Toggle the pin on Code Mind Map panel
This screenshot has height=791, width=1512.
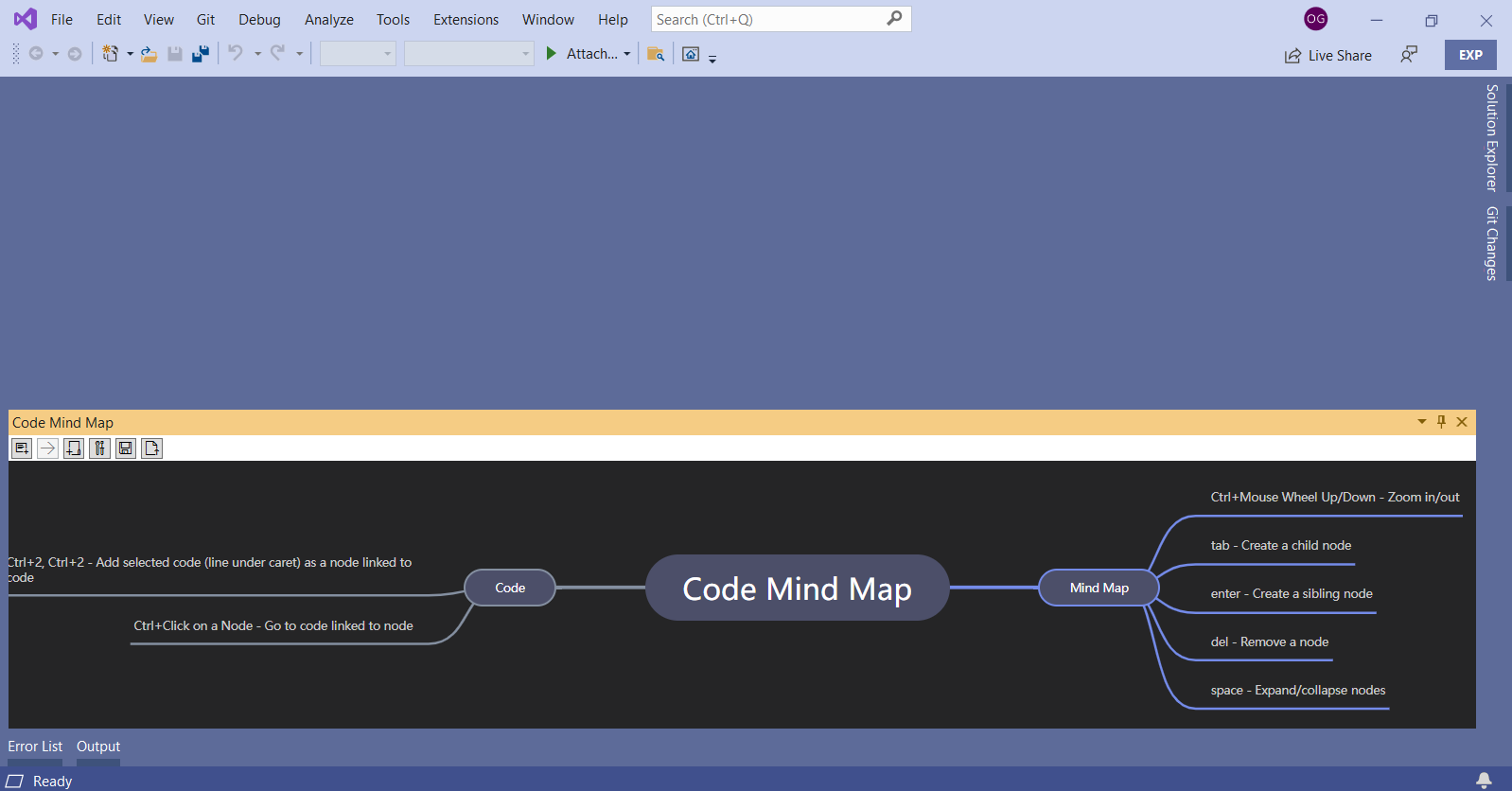point(1441,422)
